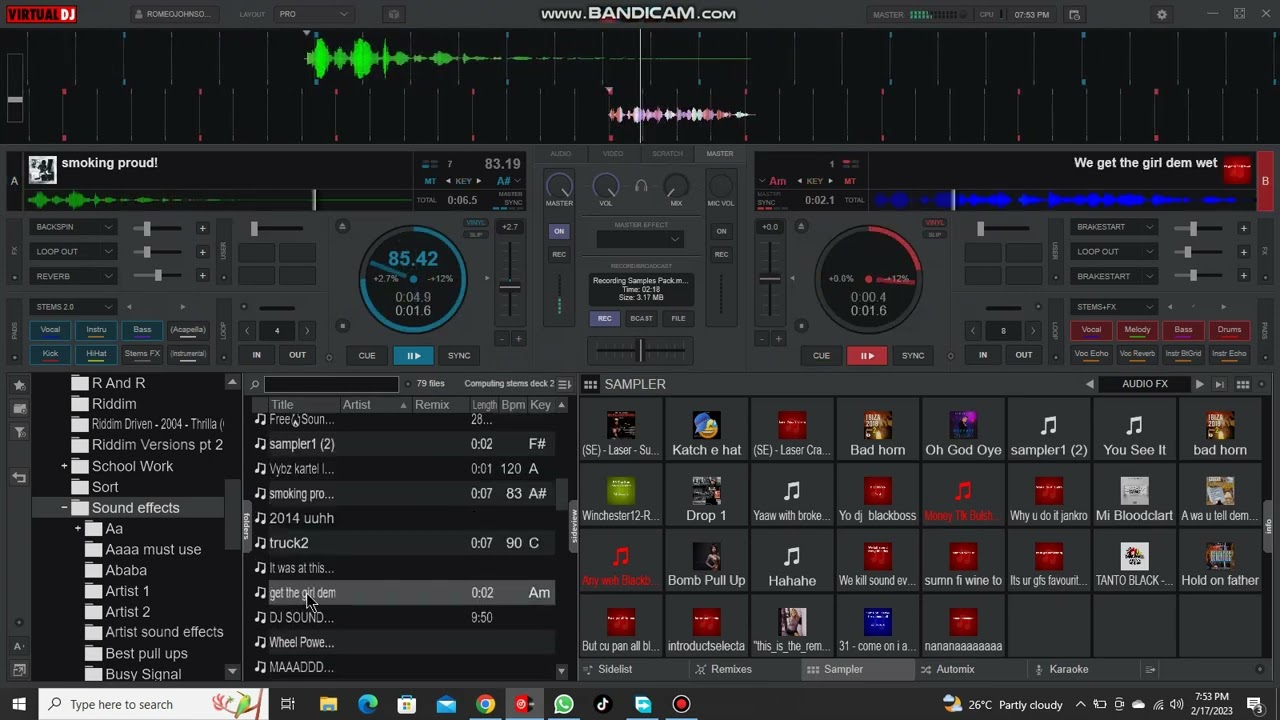Stop left deck with the stop button
Viewport: 1280px width, 720px height.
[342, 325]
